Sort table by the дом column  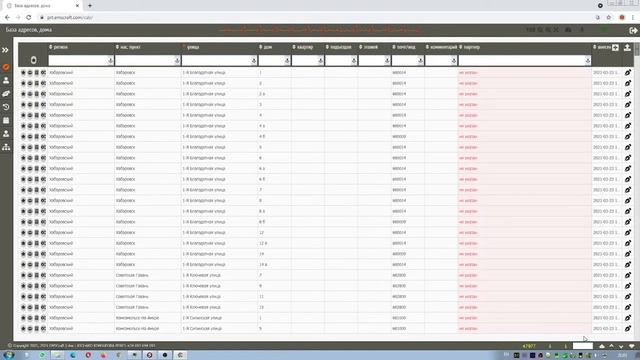[x=265, y=47]
